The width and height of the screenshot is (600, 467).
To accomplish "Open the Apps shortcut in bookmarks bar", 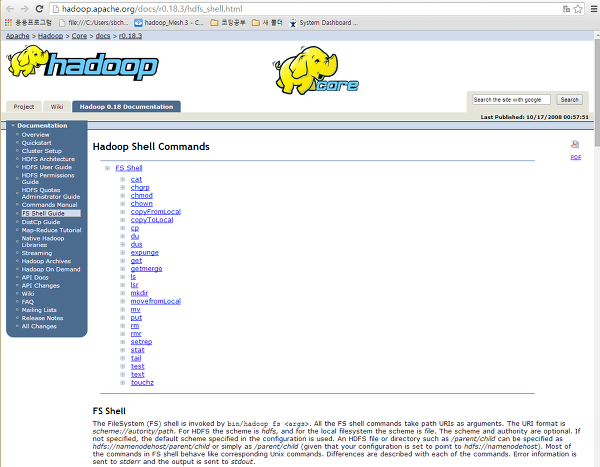I will click(28, 23).
